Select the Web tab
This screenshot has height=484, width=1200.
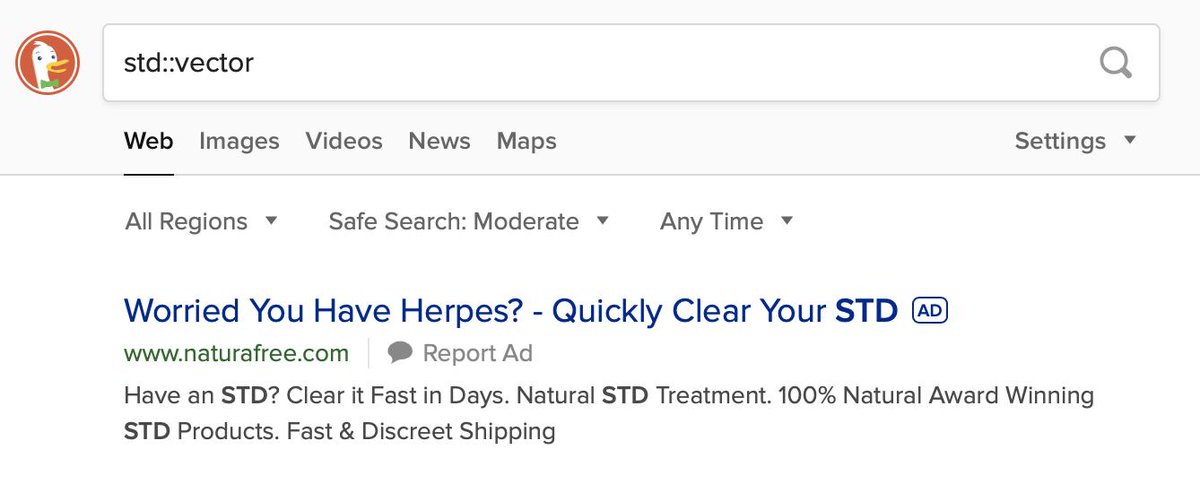[149, 141]
